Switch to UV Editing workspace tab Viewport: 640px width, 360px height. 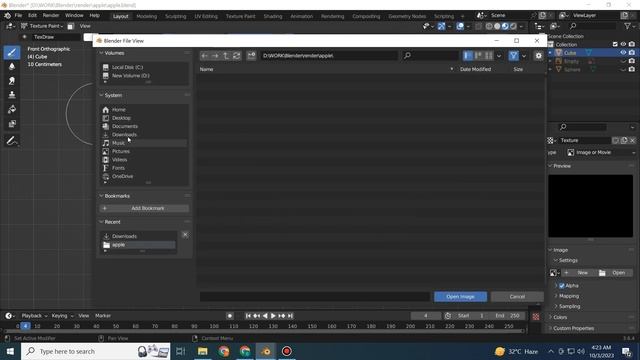point(206,16)
